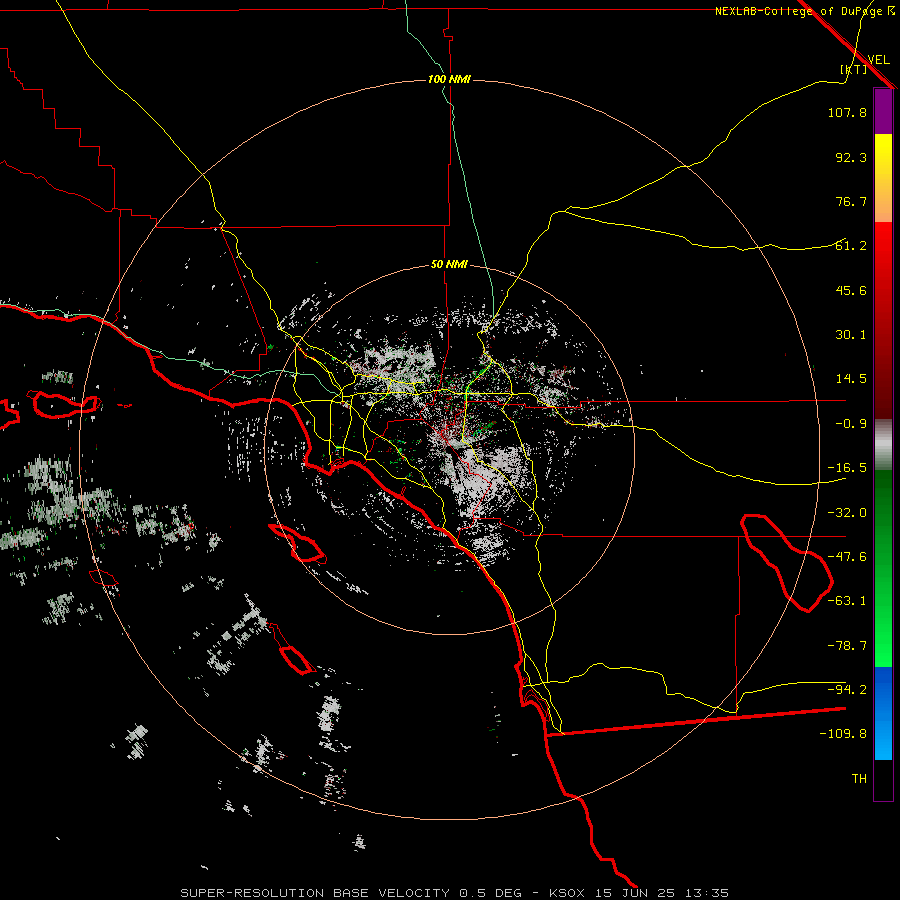Click the 76.7 velocity scale value
This screenshot has height=900, width=900.
point(851,201)
